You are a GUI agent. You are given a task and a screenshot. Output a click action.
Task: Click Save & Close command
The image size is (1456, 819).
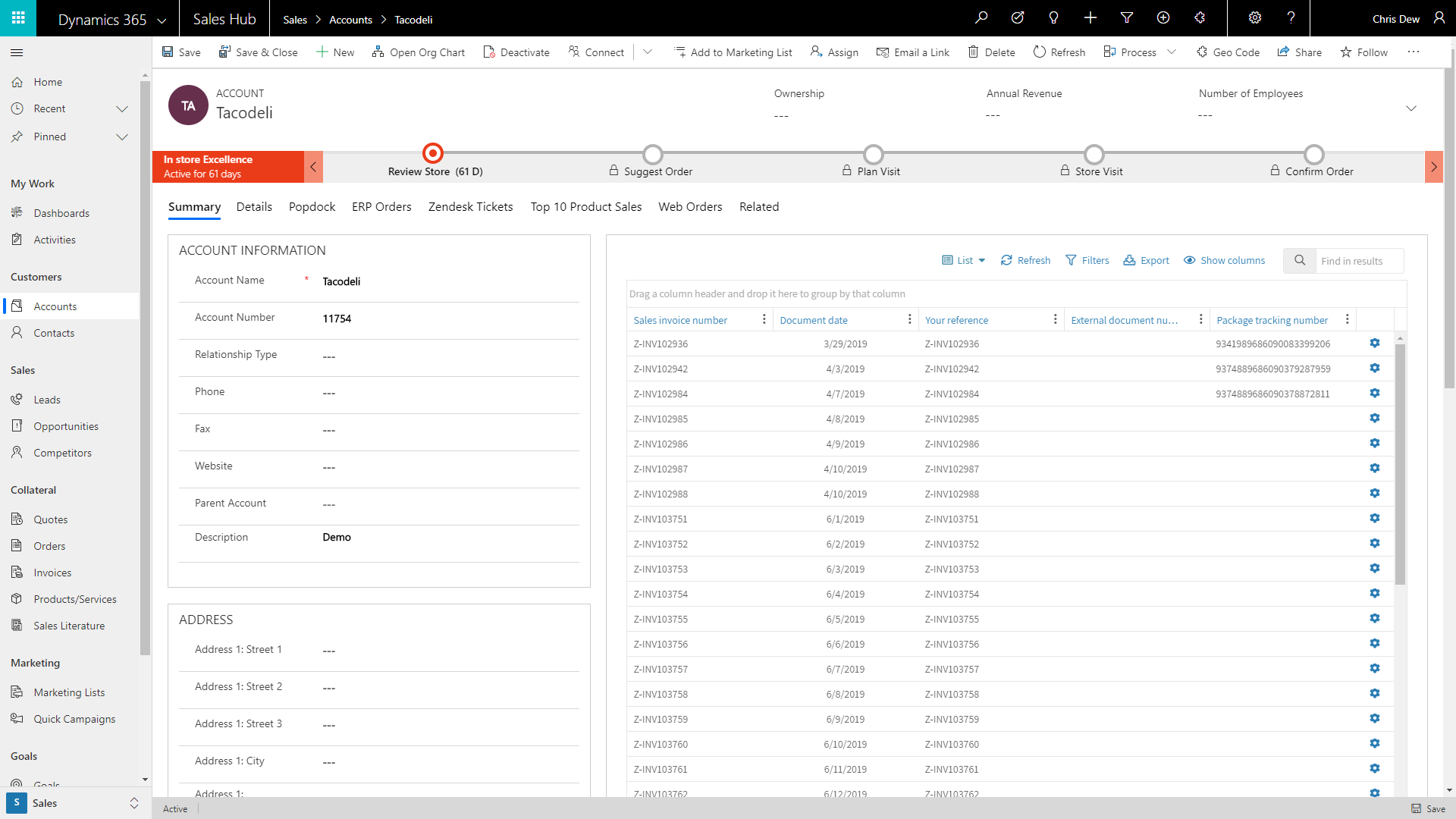point(258,52)
